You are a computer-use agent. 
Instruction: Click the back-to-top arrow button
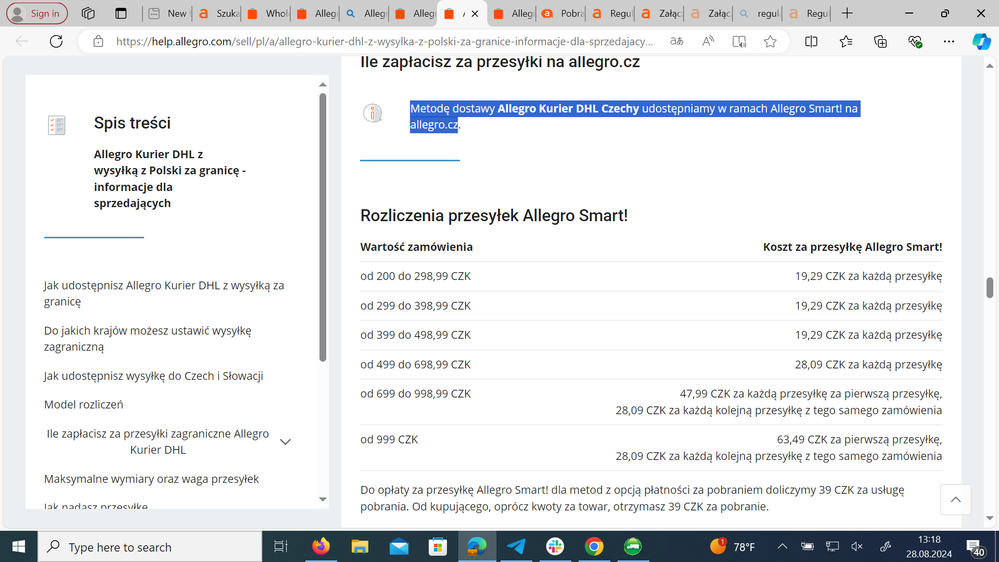tap(956, 500)
